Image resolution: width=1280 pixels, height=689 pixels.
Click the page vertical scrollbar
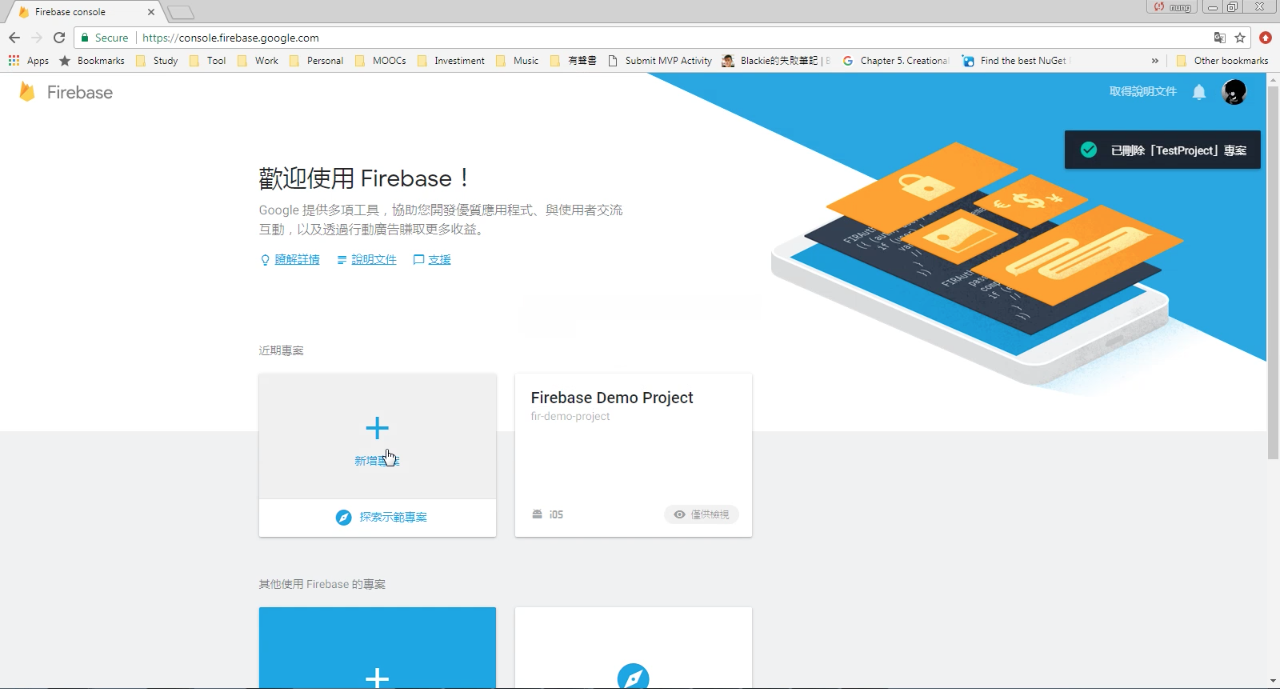pyautogui.click(x=1273, y=270)
